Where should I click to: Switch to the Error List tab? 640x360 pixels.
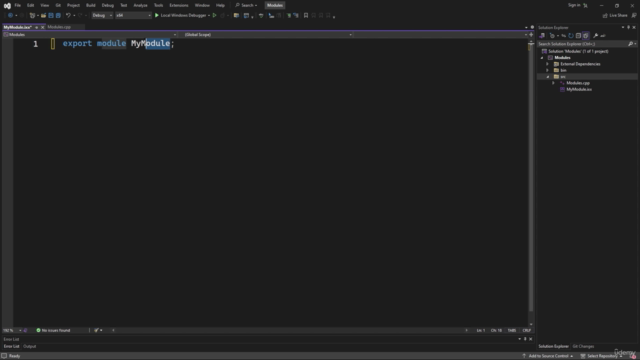pyautogui.click(x=11, y=346)
